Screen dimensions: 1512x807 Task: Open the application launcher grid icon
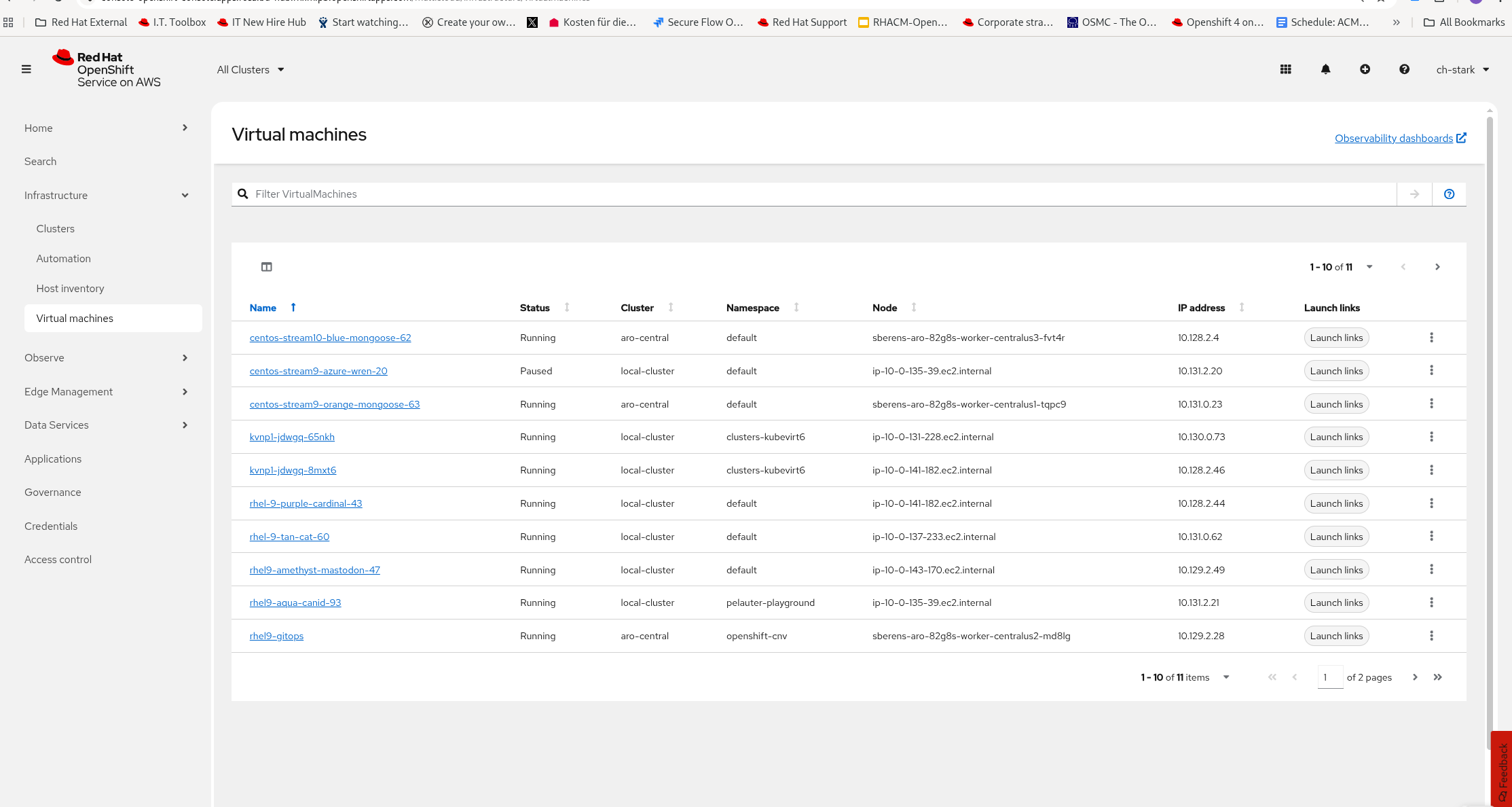(x=1285, y=69)
